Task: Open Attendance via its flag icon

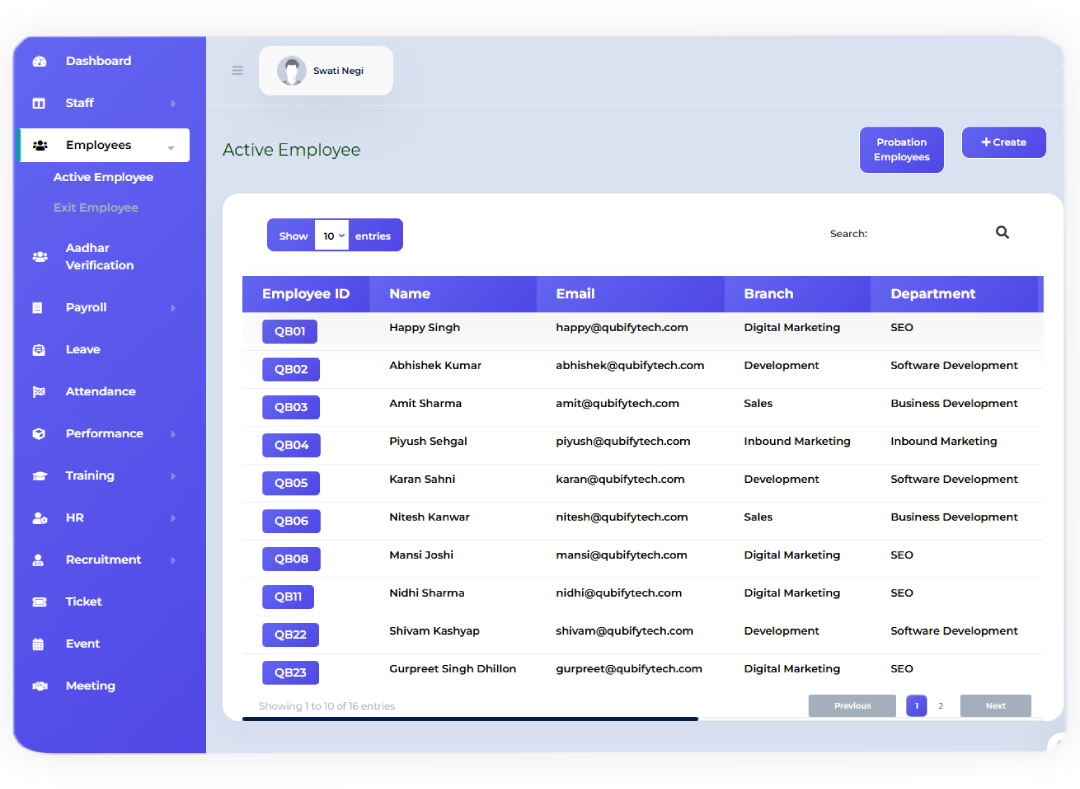Action: click(x=40, y=391)
